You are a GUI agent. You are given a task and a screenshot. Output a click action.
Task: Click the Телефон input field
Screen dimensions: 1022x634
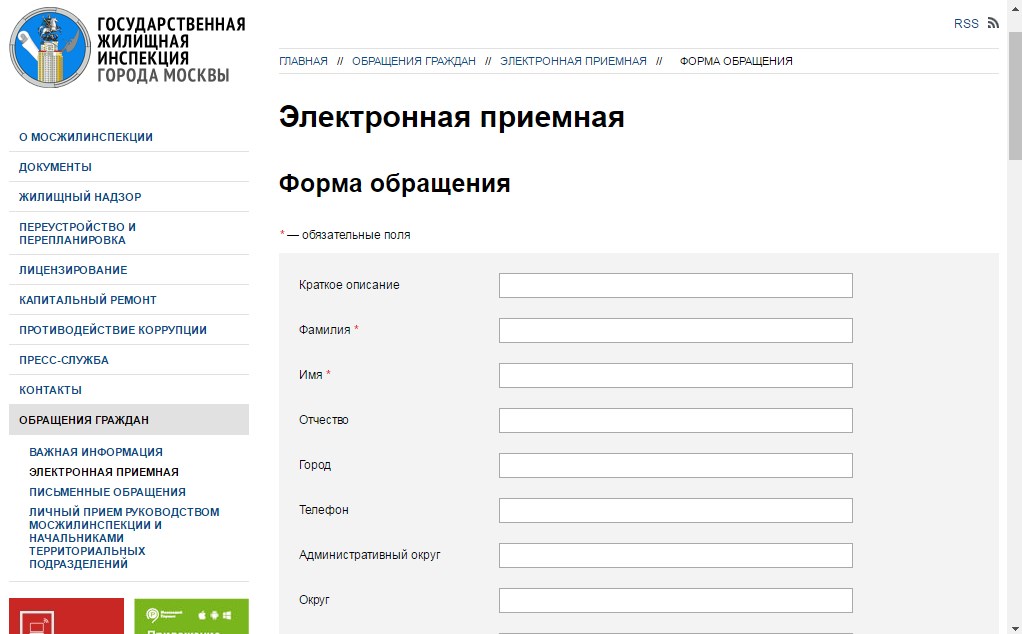click(x=675, y=511)
